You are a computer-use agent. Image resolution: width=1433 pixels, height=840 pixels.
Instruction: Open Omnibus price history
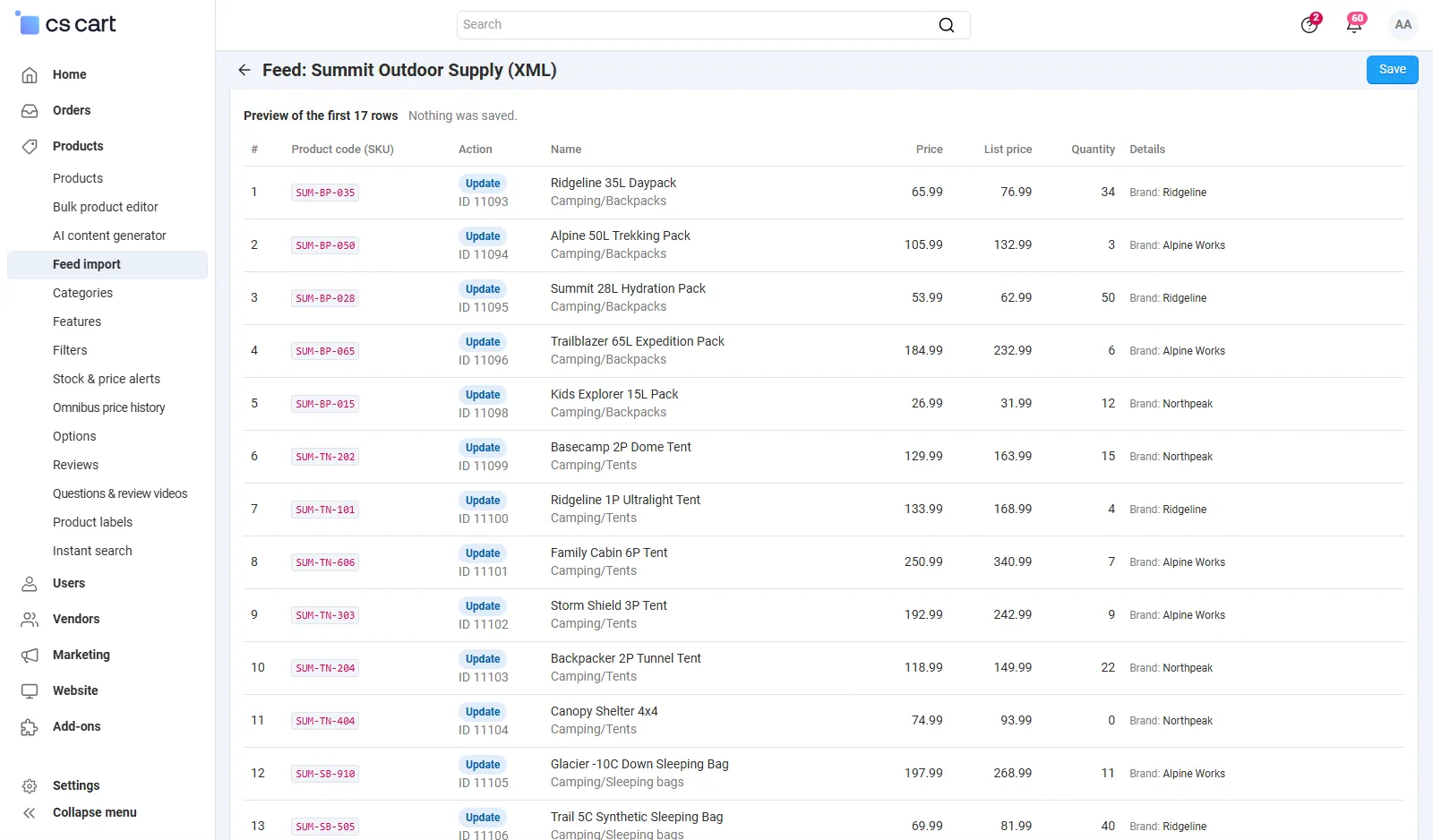coord(109,407)
